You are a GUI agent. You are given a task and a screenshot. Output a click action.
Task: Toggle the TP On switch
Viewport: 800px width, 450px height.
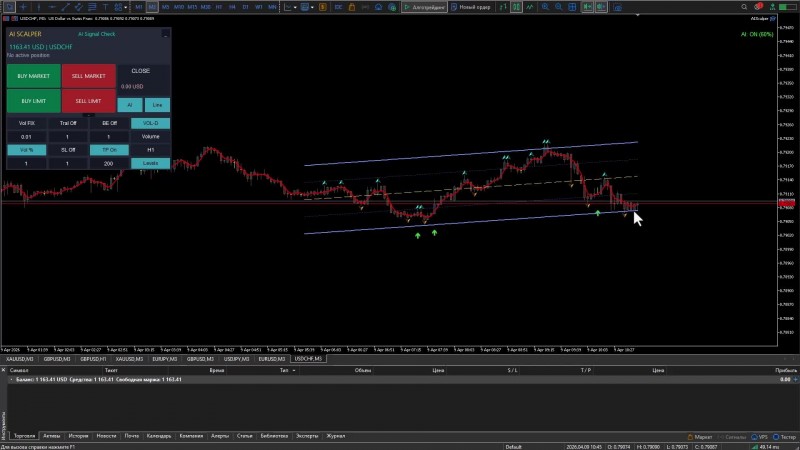click(109, 149)
